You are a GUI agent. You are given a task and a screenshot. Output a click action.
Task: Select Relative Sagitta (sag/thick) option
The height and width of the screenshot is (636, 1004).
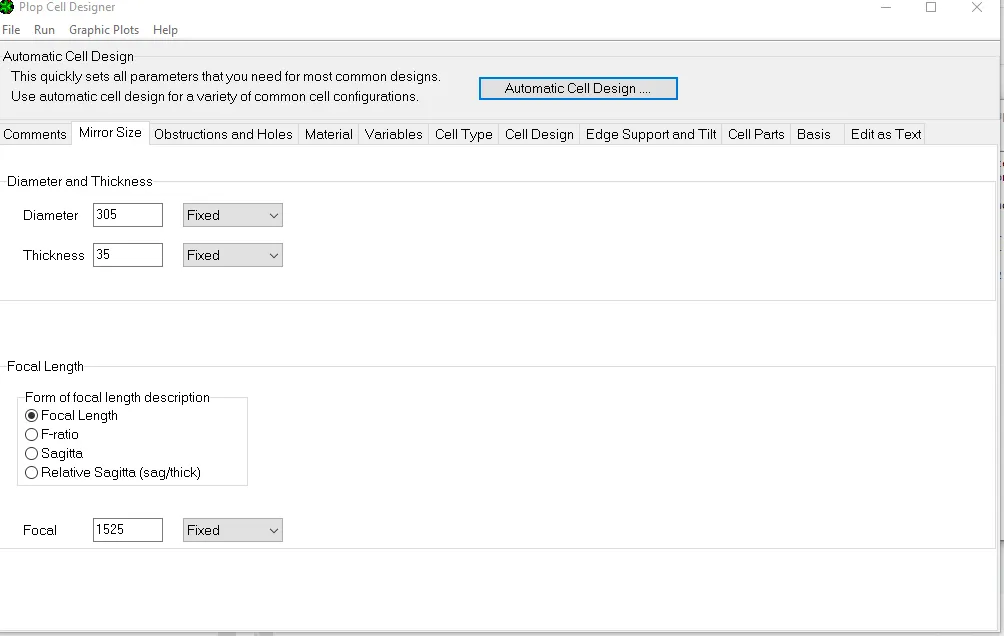(32, 473)
